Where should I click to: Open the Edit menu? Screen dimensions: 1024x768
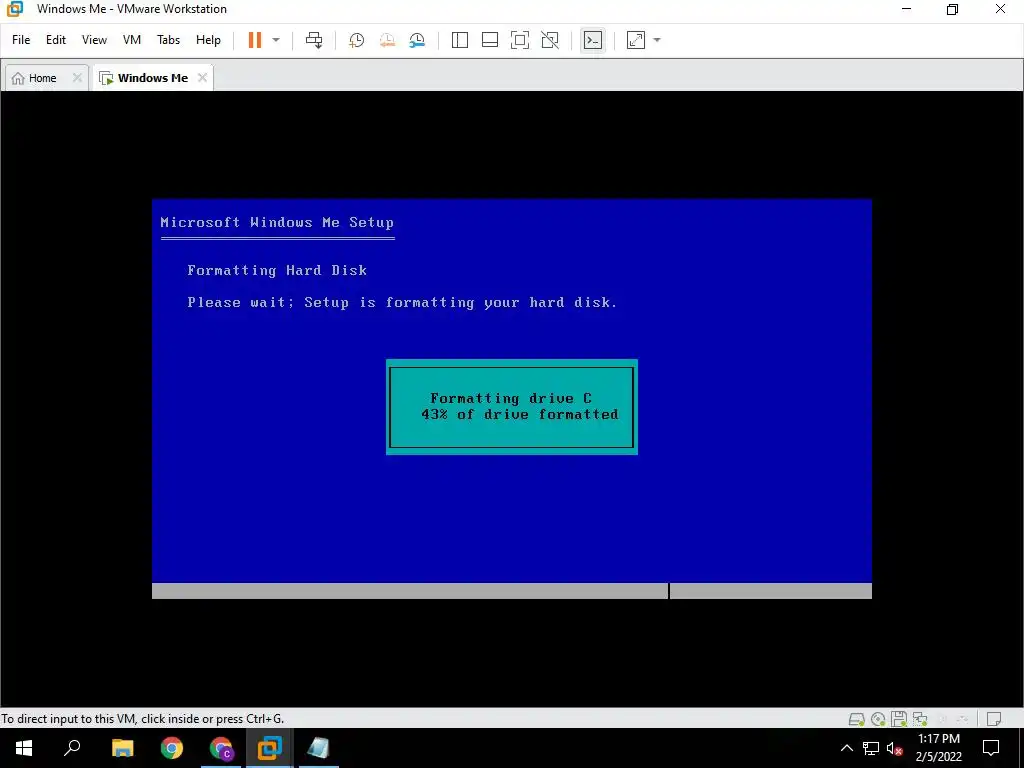[56, 40]
